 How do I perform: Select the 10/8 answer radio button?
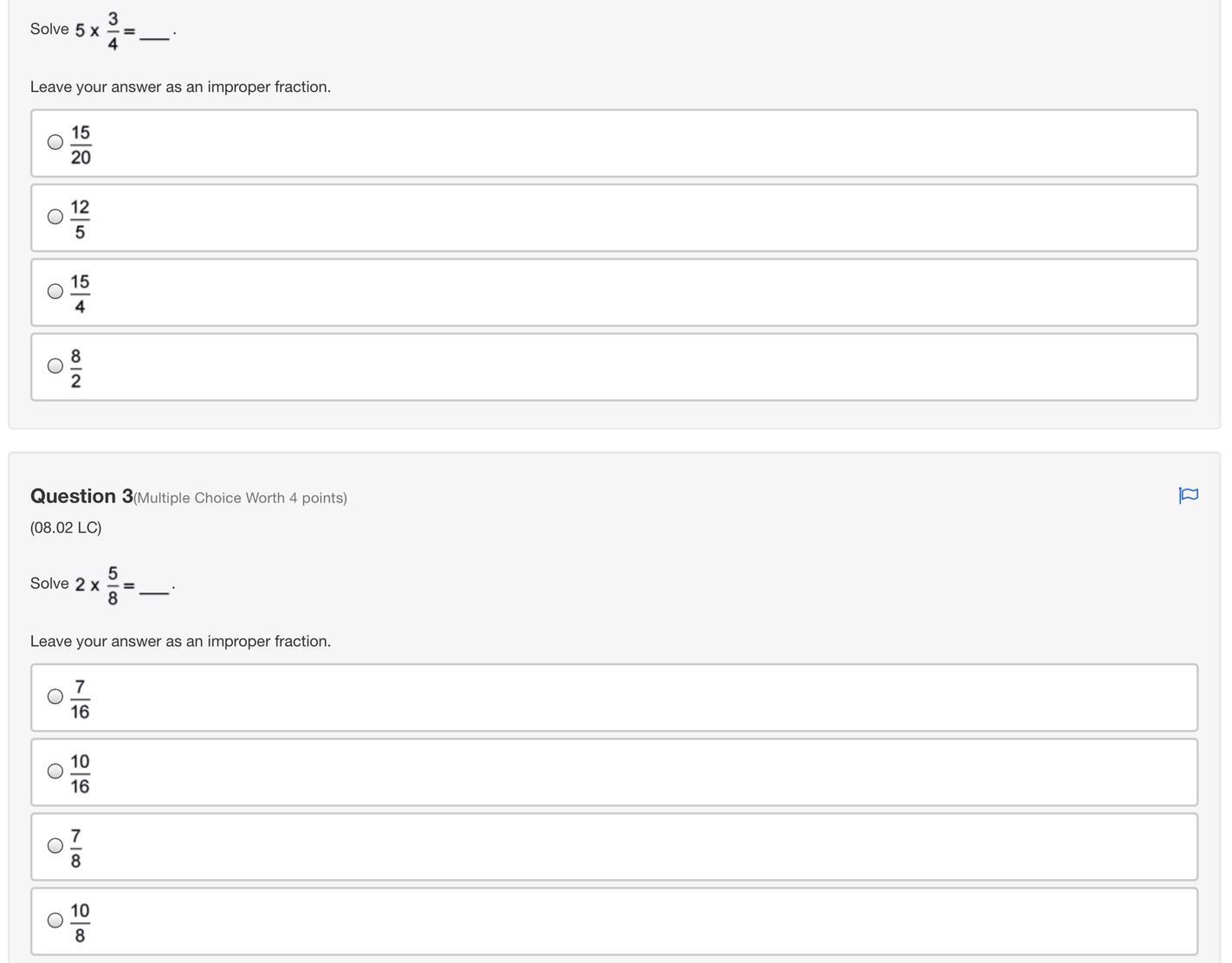click(x=55, y=920)
